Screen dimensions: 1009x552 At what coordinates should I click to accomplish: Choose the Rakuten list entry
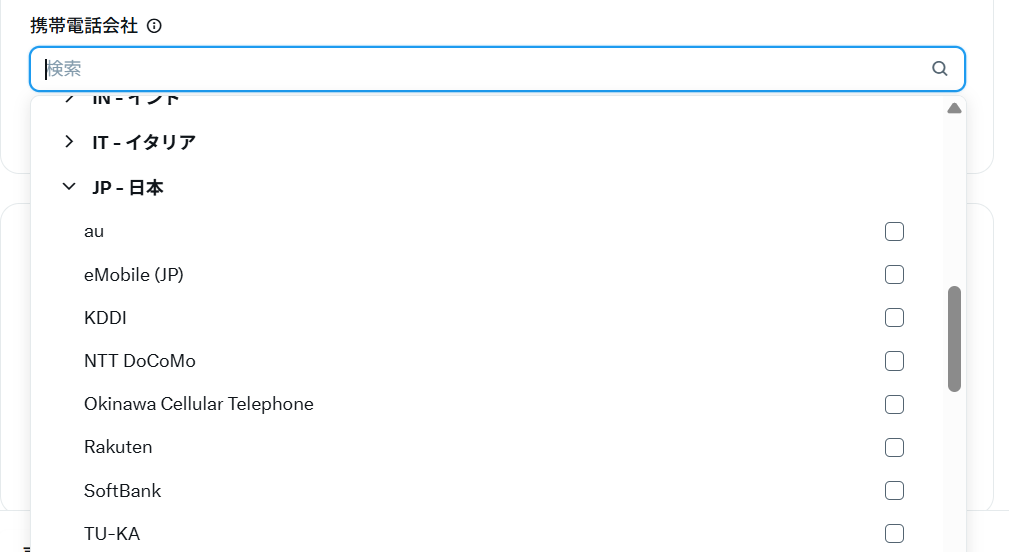pos(118,447)
